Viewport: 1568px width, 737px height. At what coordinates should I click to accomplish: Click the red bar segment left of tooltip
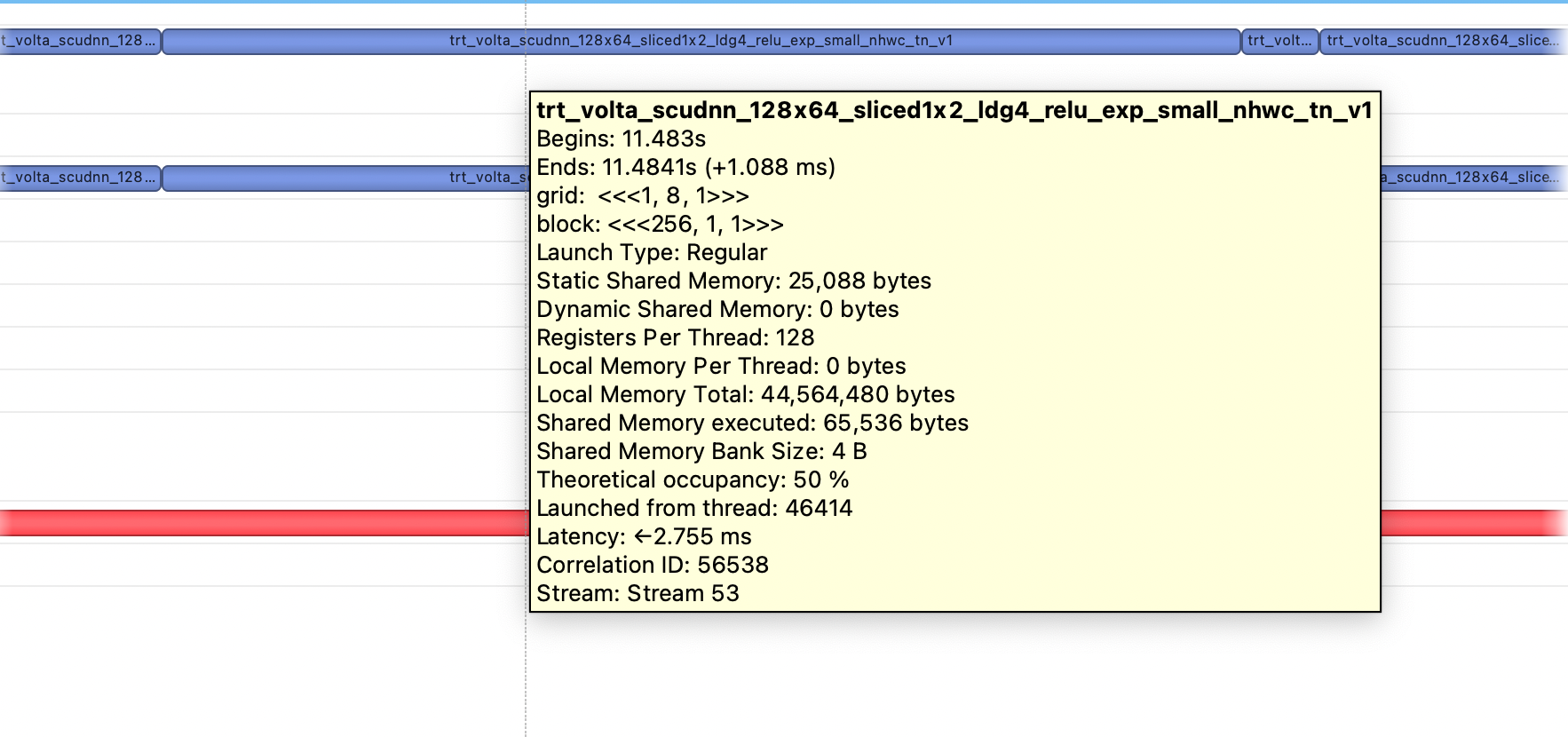[x=265, y=523]
